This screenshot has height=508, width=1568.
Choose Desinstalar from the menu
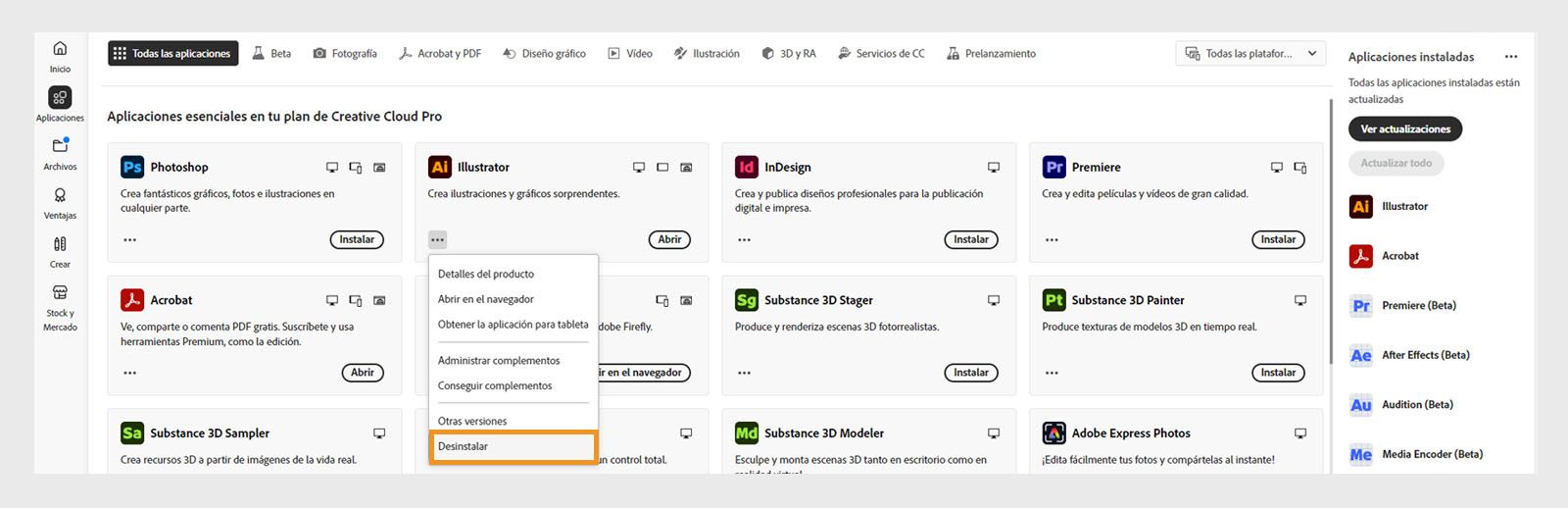[513, 446]
